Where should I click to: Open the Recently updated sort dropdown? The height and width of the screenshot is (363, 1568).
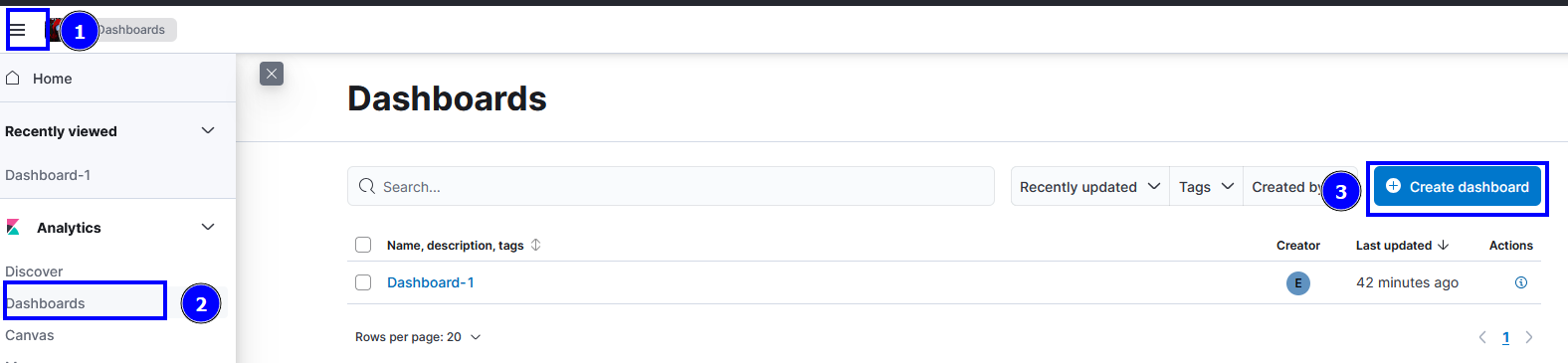[x=1090, y=186]
